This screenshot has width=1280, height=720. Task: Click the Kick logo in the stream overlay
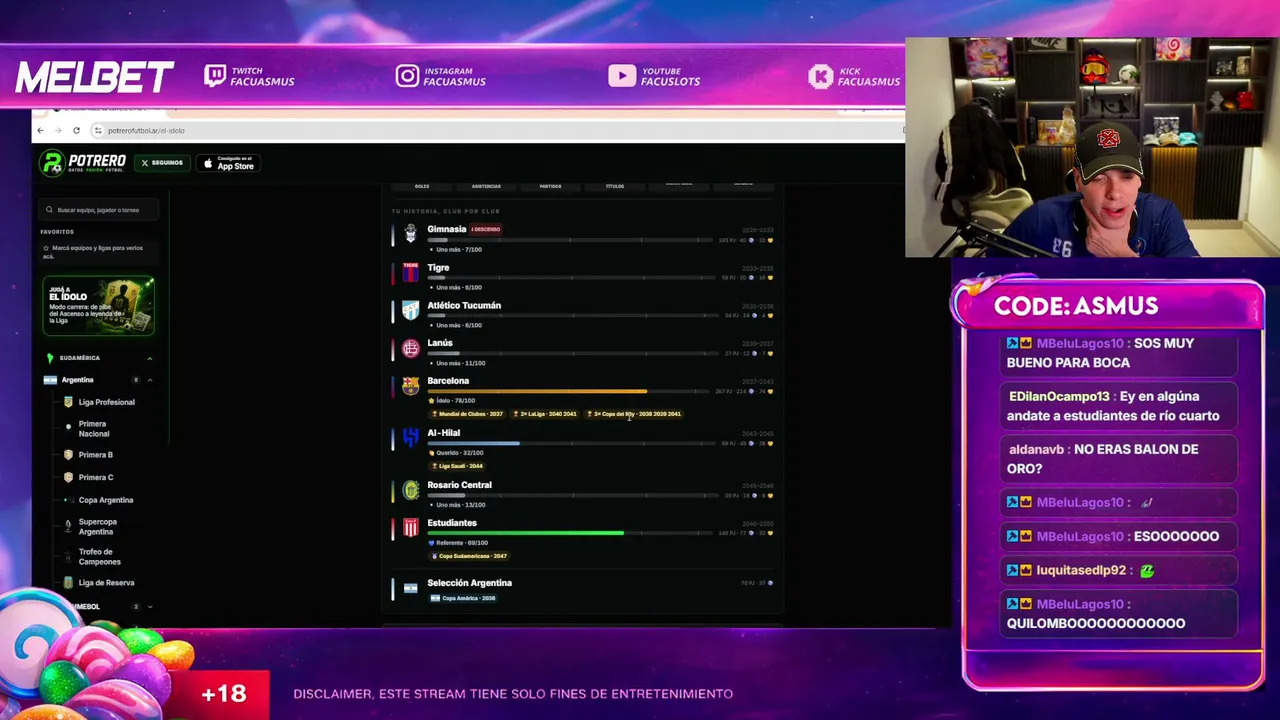click(x=821, y=76)
